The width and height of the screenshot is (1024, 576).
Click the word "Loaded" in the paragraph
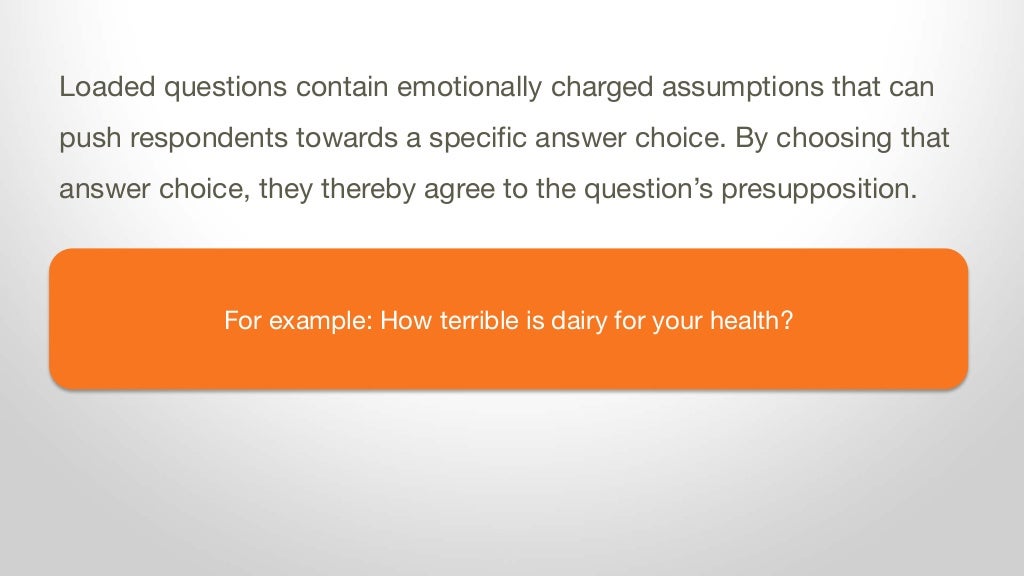107,87
